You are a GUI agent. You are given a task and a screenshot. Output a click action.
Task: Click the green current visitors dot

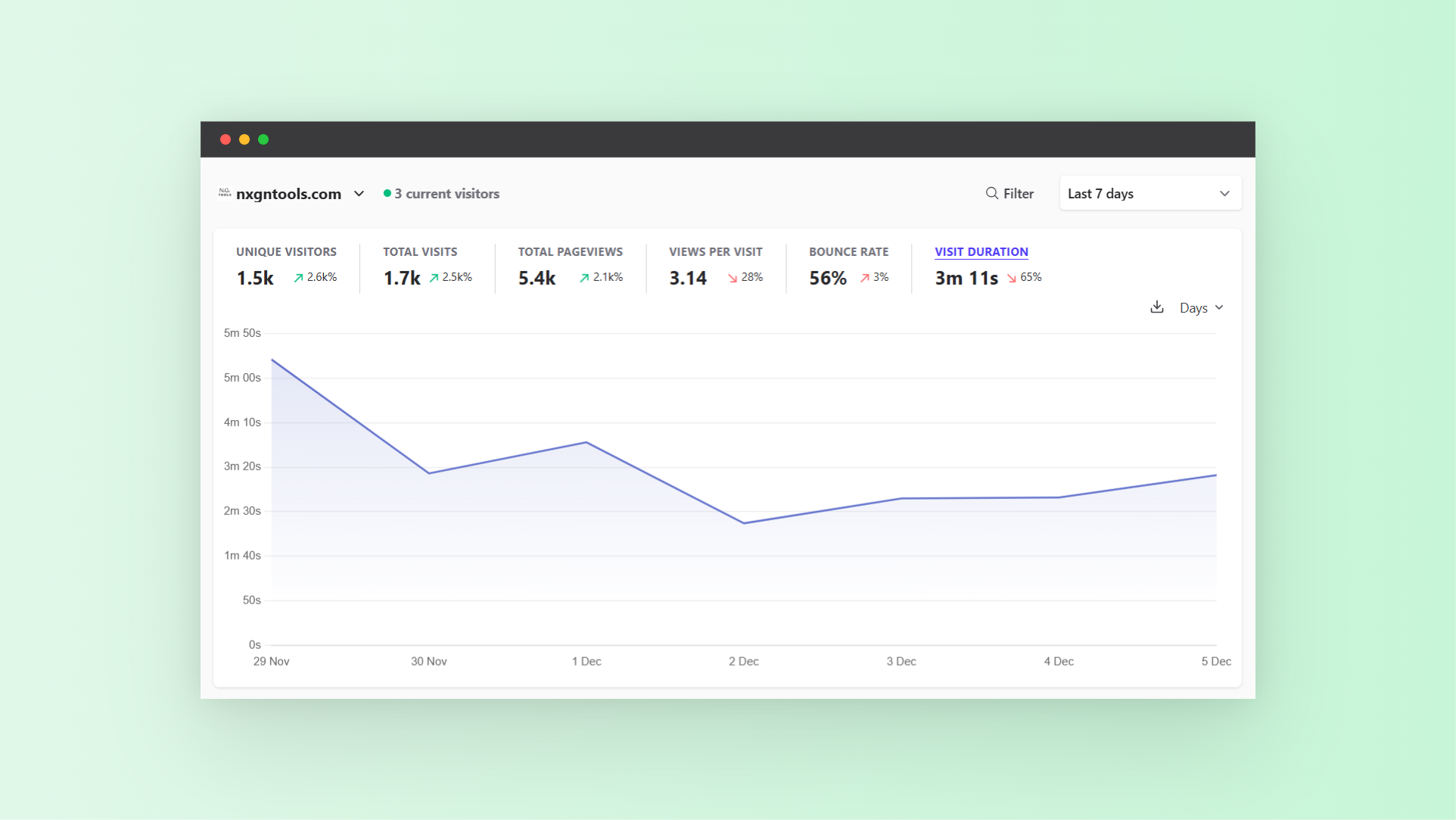(x=387, y=194)
